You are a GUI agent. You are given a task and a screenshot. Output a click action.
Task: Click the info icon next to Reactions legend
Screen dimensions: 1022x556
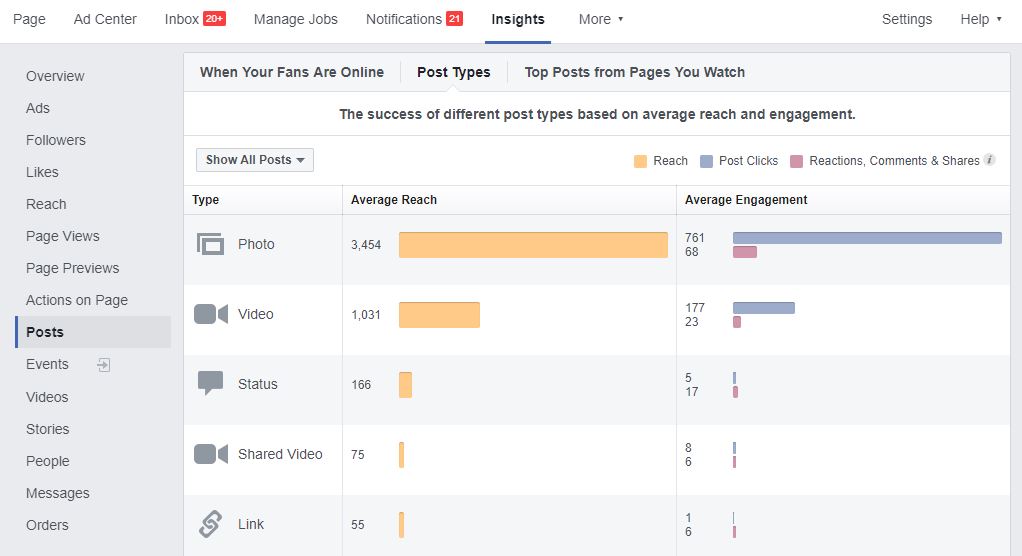click(x=989, y=160)
